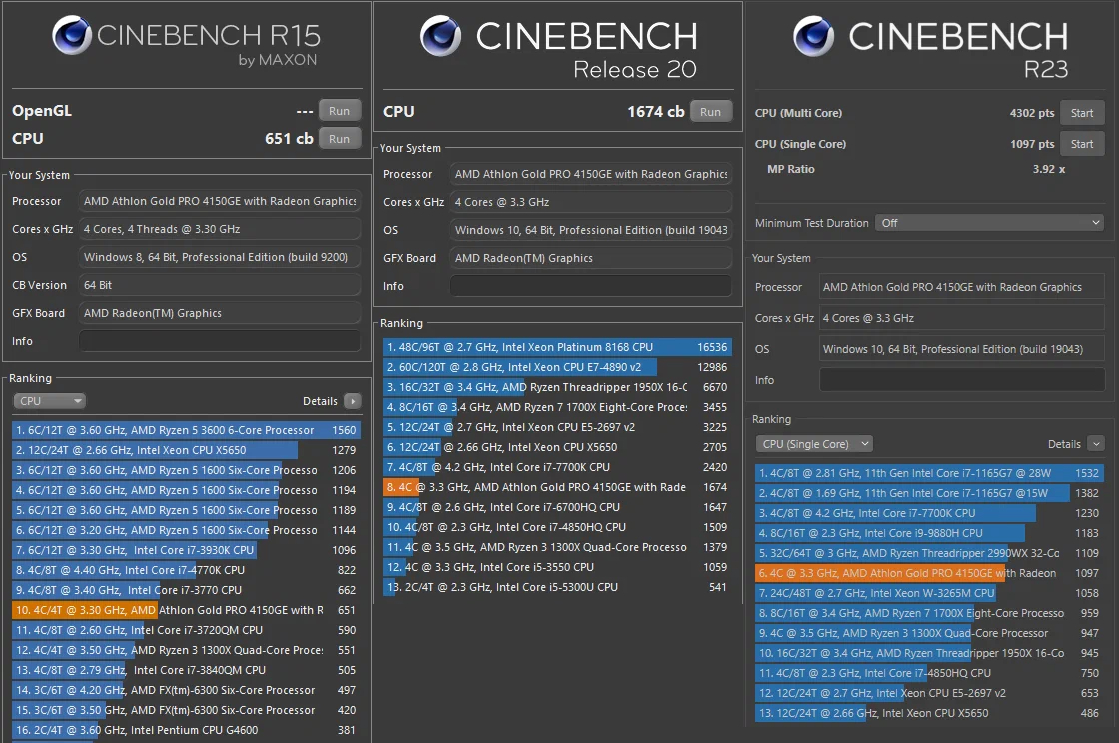Screen dimensions: 1119x743
Task: Run the CPU test in Cinebench R15
Action: pos(339,139)
